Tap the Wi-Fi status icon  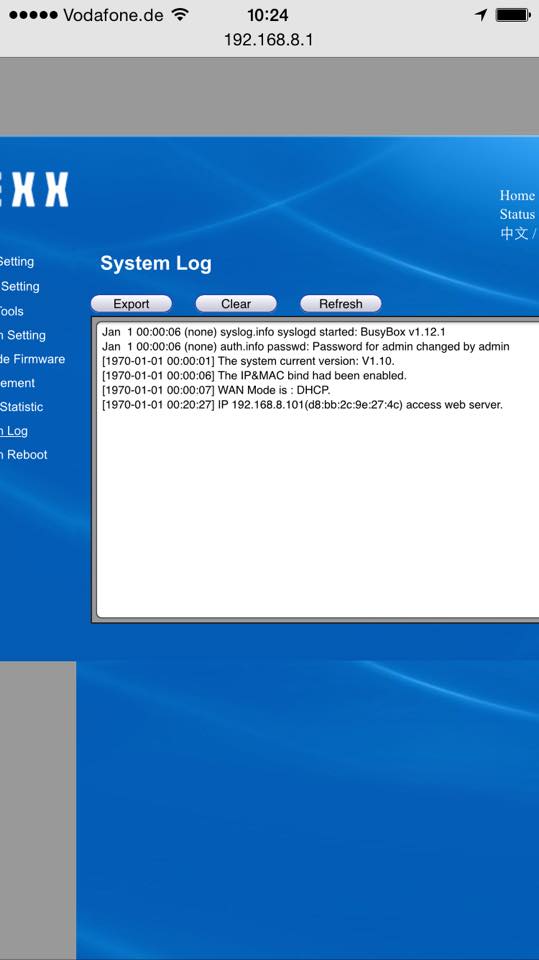180,14
